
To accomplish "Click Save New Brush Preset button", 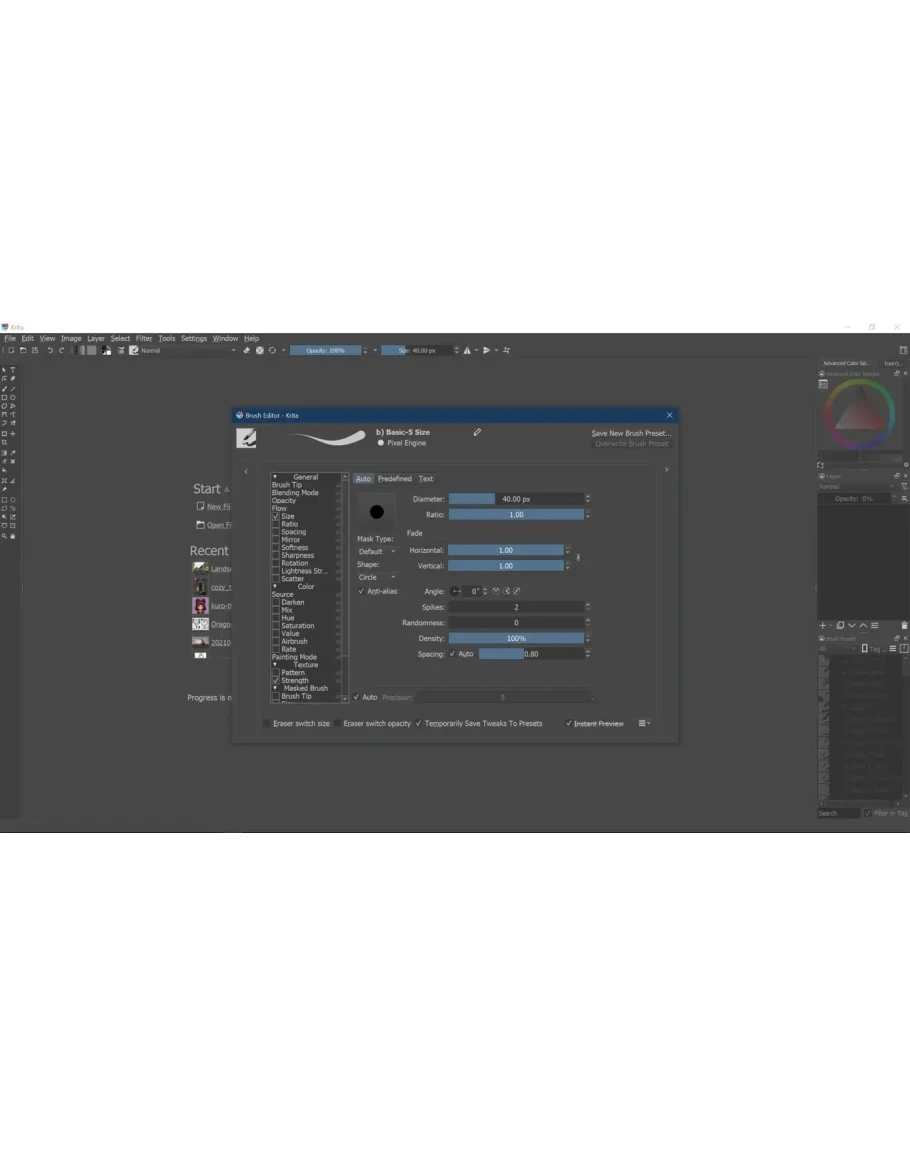I will tap(631, 433).
